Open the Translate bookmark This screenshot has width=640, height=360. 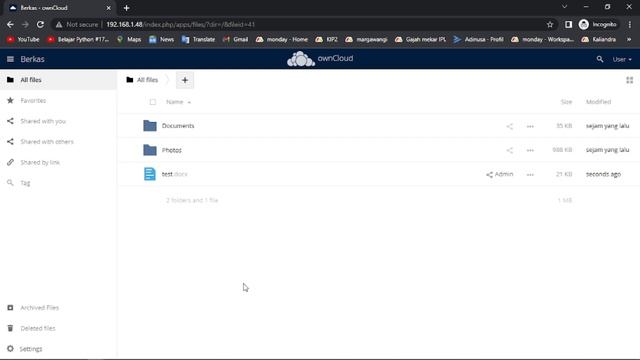click(198, 39)
